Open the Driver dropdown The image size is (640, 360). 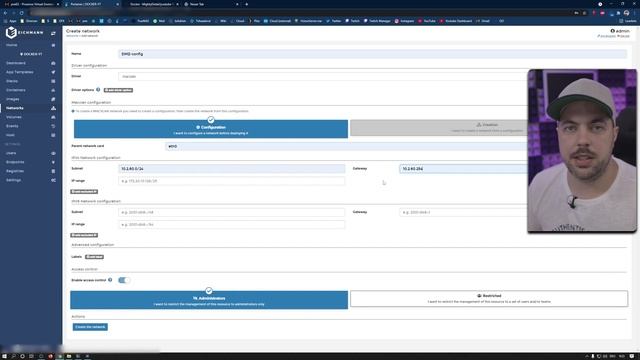[323, 76]
